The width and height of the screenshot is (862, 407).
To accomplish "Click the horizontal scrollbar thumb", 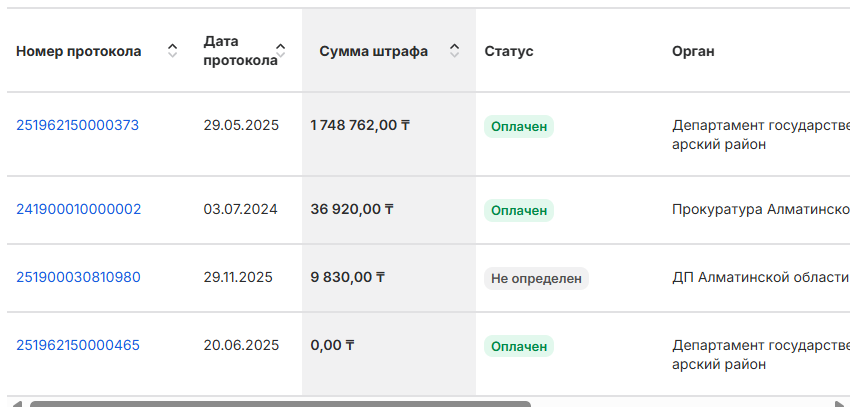I will 280,403.
